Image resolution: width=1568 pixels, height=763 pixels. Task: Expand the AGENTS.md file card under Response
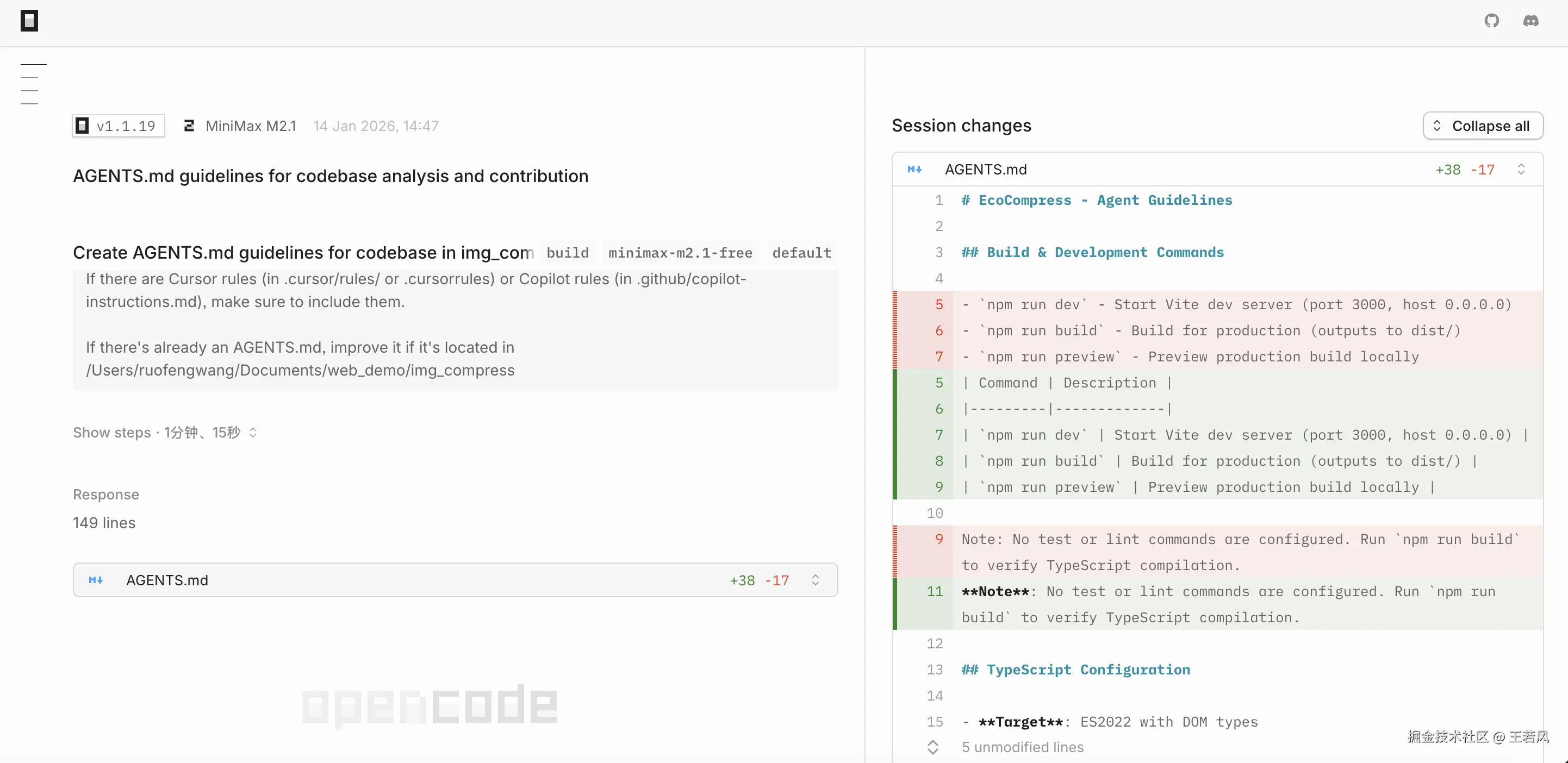click(815, 580)
